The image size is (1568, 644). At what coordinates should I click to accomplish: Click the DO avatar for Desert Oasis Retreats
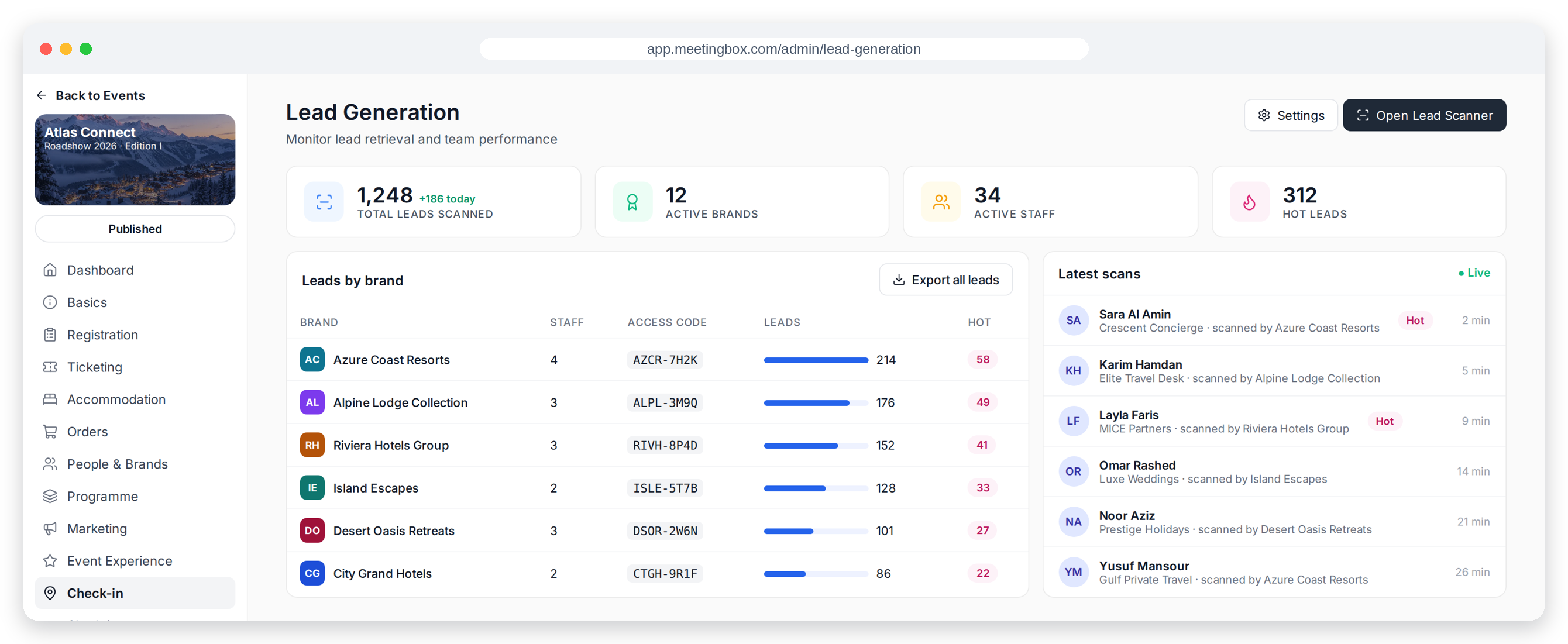[312, 530]
